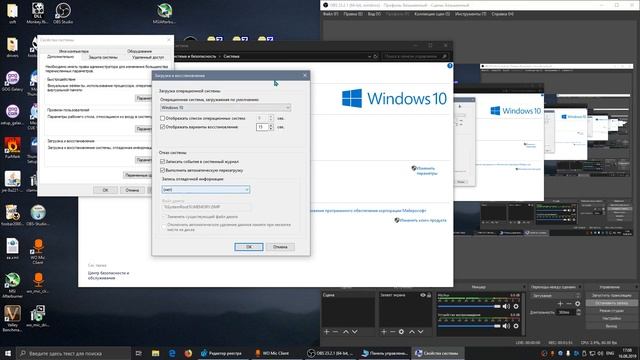Move scene up in OBS scenes panel
Viewport: 640px width, 360px height.
(346, 332)
